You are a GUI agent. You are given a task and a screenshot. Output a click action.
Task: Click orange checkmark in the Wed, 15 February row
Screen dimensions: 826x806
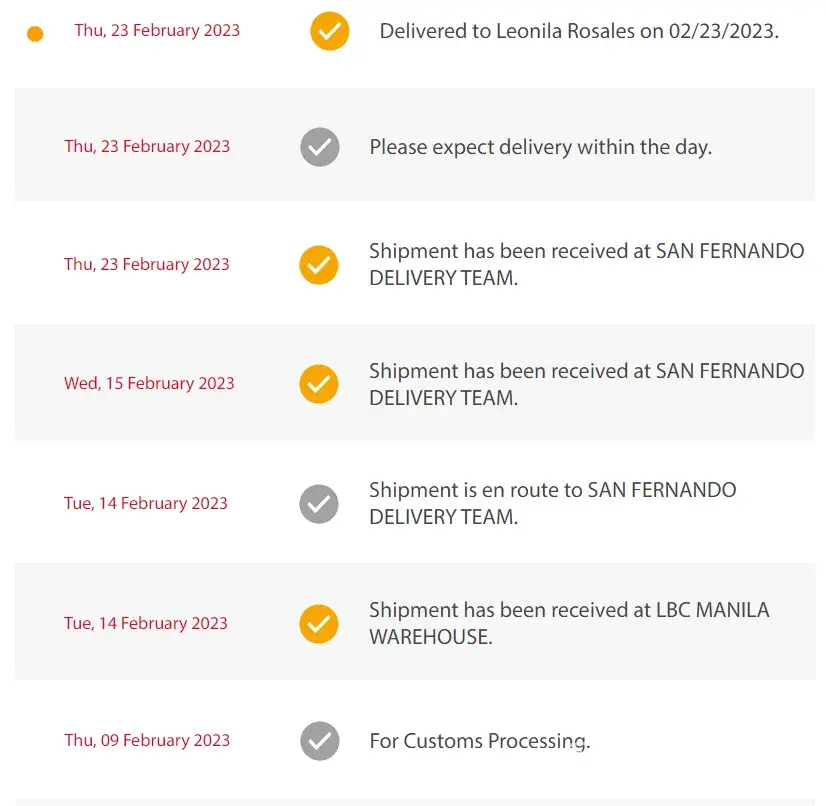319,384
